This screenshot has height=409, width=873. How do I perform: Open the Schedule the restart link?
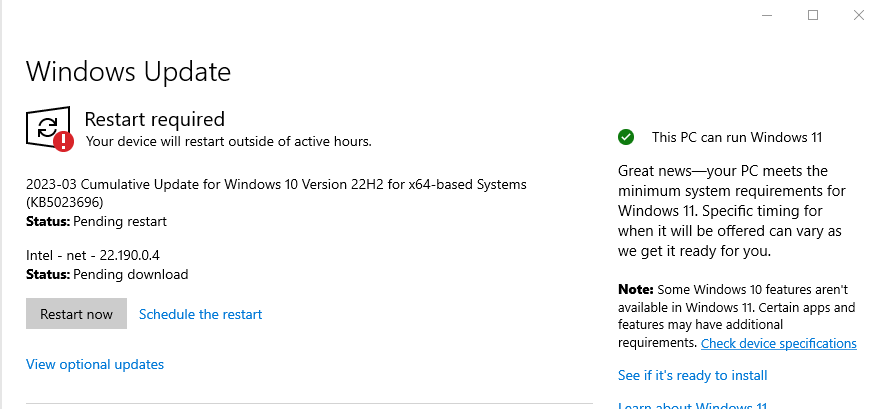click(200, 314)
